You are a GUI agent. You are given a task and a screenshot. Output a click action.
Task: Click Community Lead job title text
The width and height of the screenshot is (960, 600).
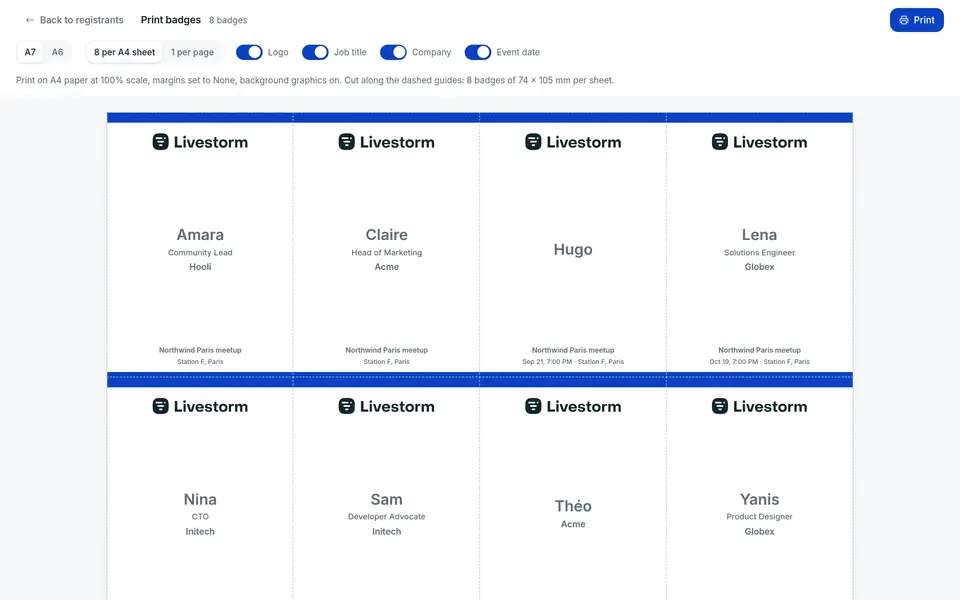[200, 252]
